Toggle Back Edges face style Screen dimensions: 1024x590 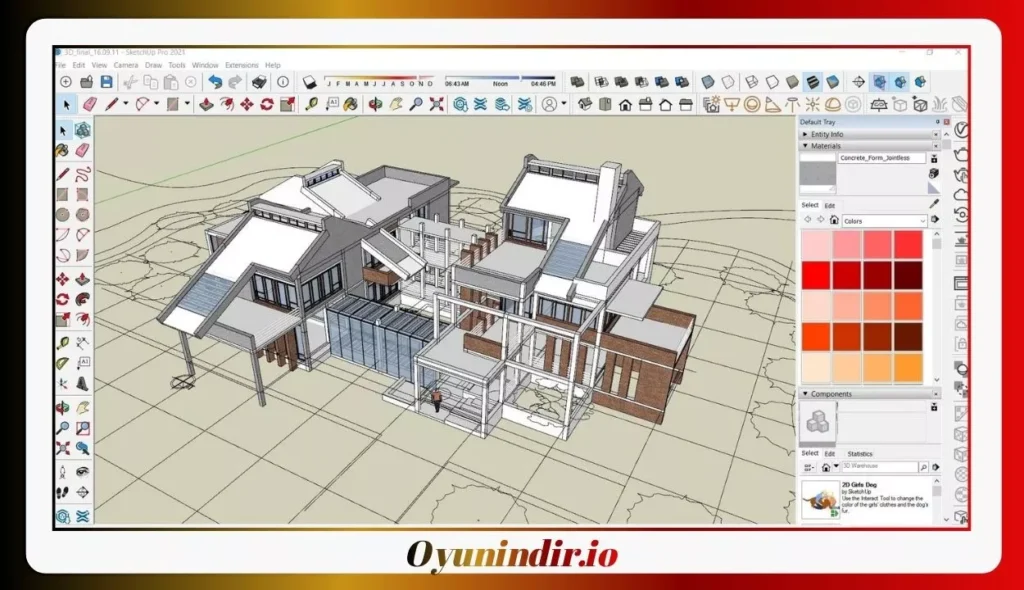click(728, 82)
